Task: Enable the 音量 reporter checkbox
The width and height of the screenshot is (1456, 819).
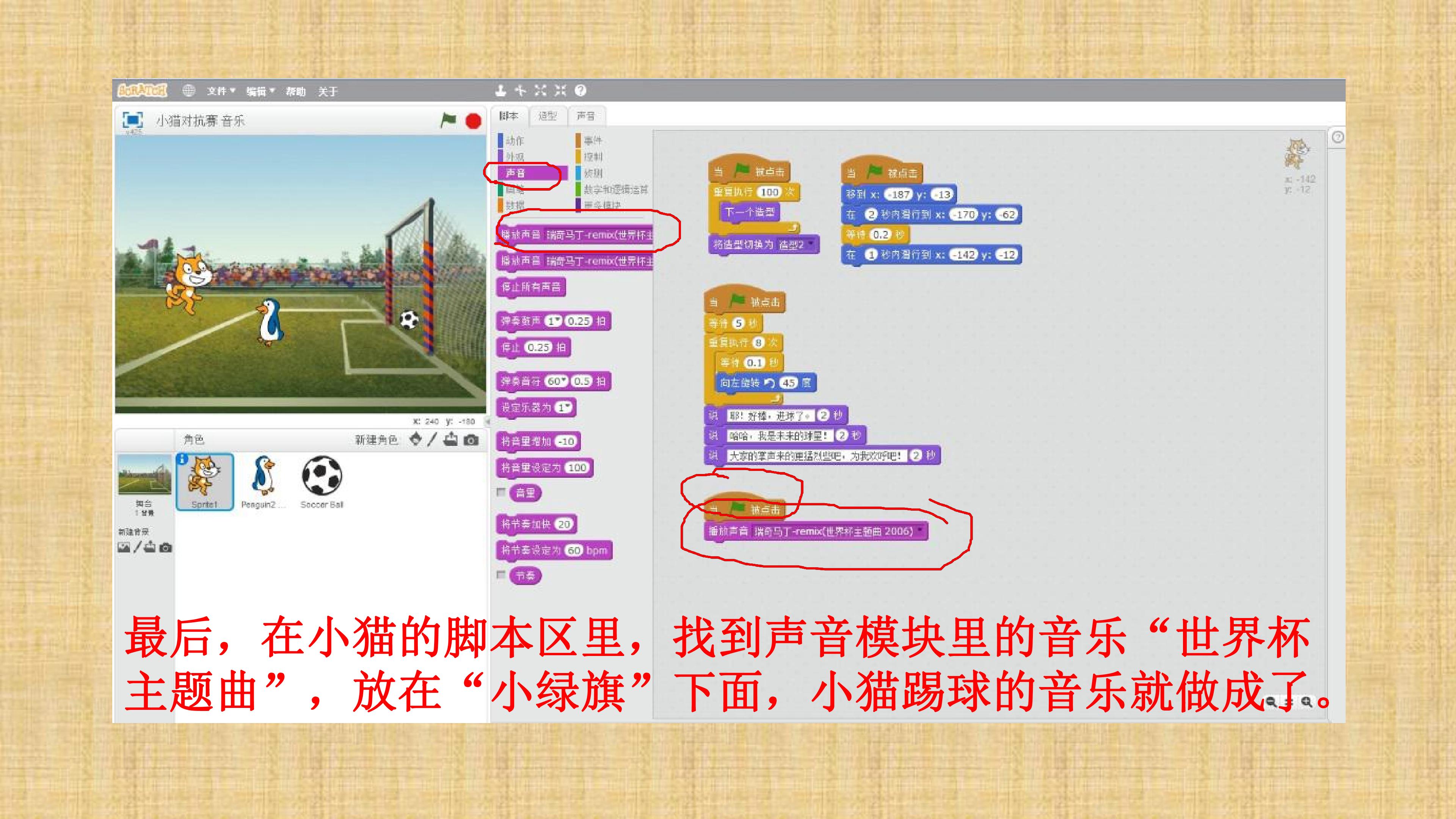Action: click(500, 492)
